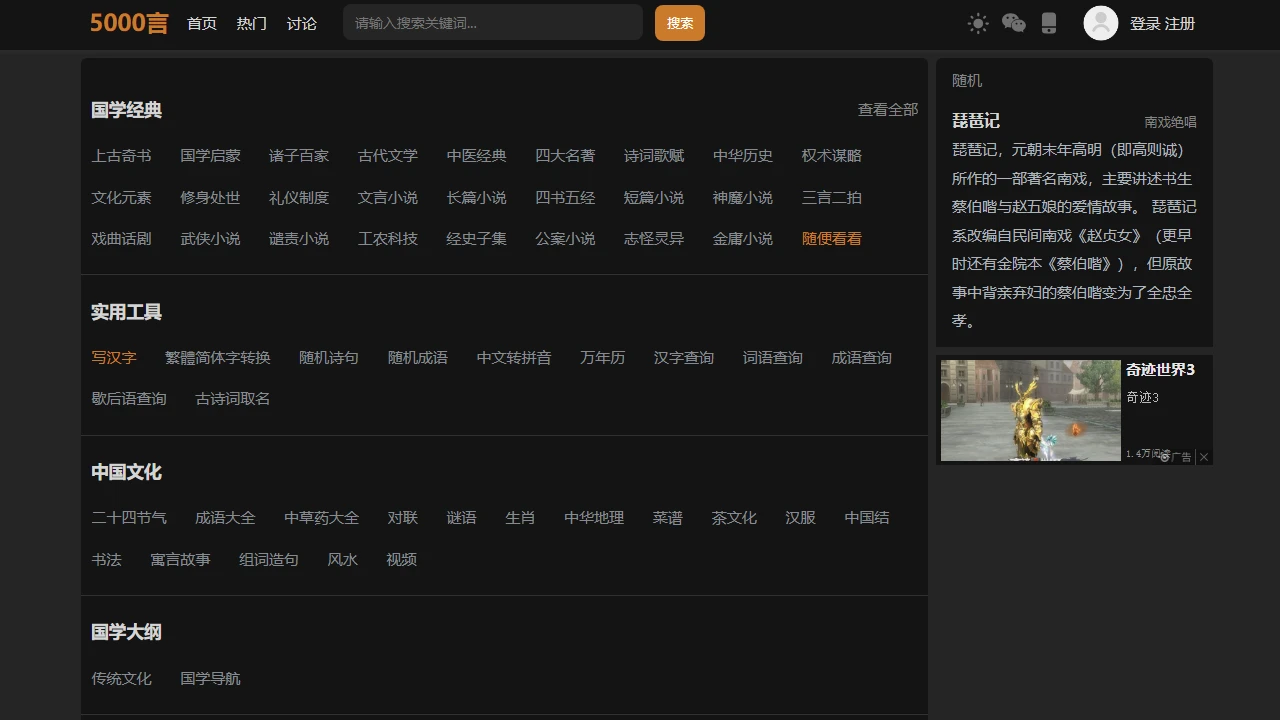Click the 随便看看 random browse link
Viewport: 1280px width, 720px height.
pyautogui.click(x=831, y=239)
